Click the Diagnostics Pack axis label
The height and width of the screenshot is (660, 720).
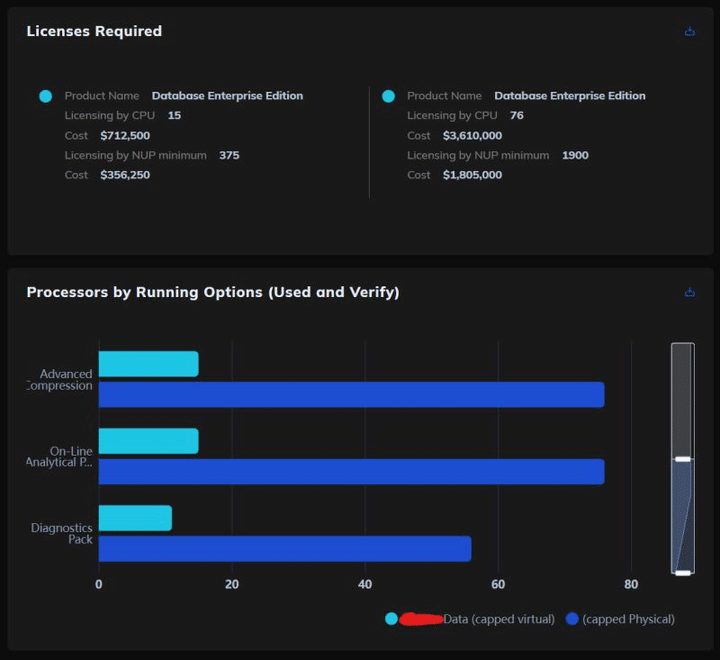[62, 534]
